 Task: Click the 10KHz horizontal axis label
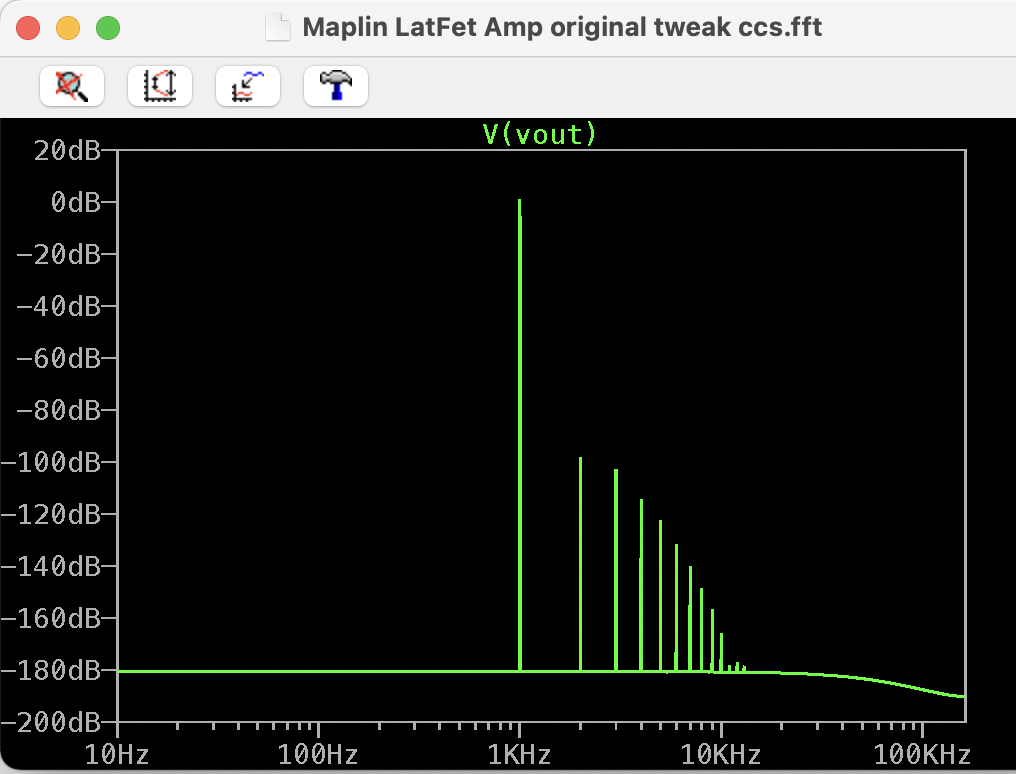(x=721, y=755)
